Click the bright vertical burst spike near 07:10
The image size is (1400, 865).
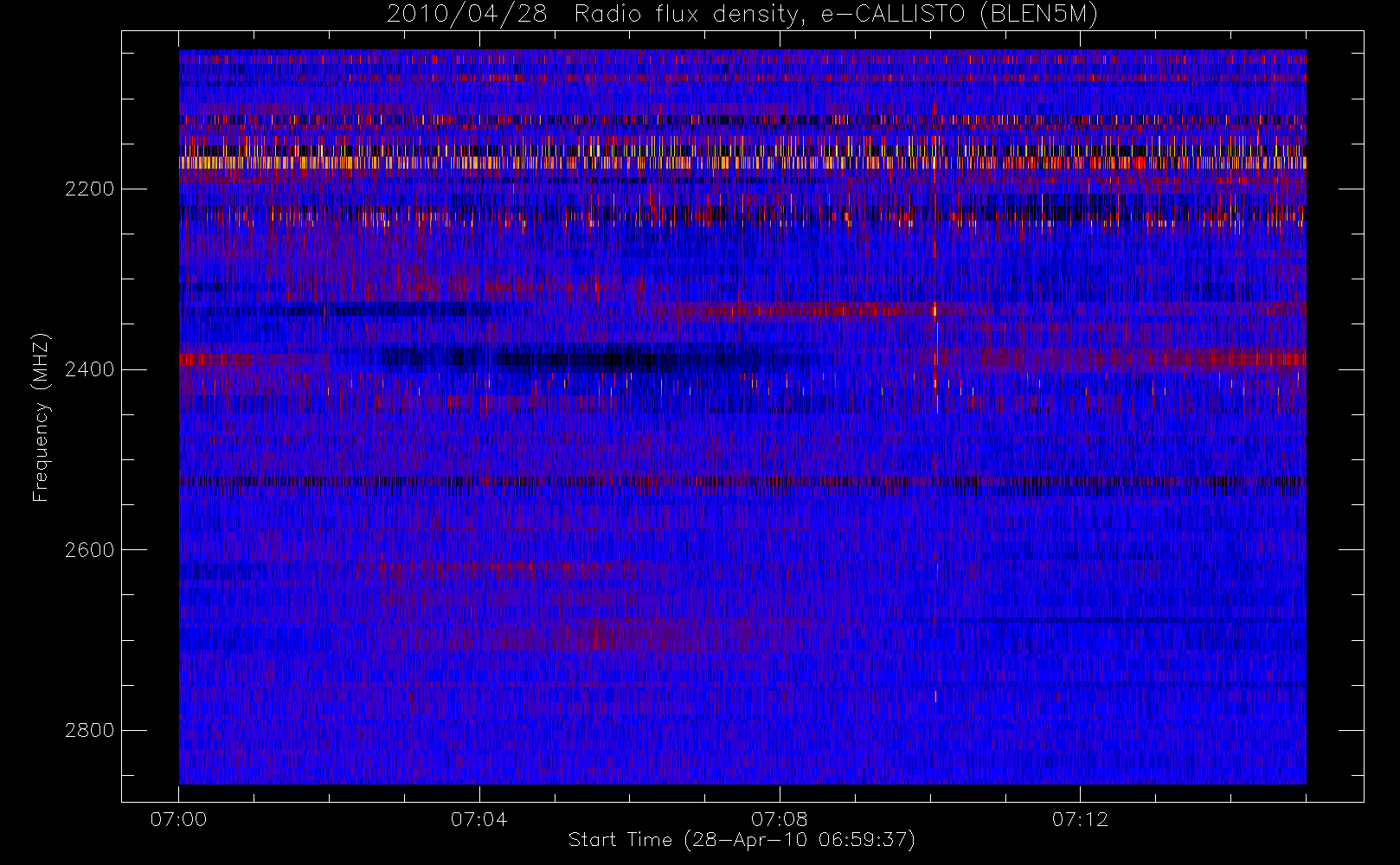(935, 356)
